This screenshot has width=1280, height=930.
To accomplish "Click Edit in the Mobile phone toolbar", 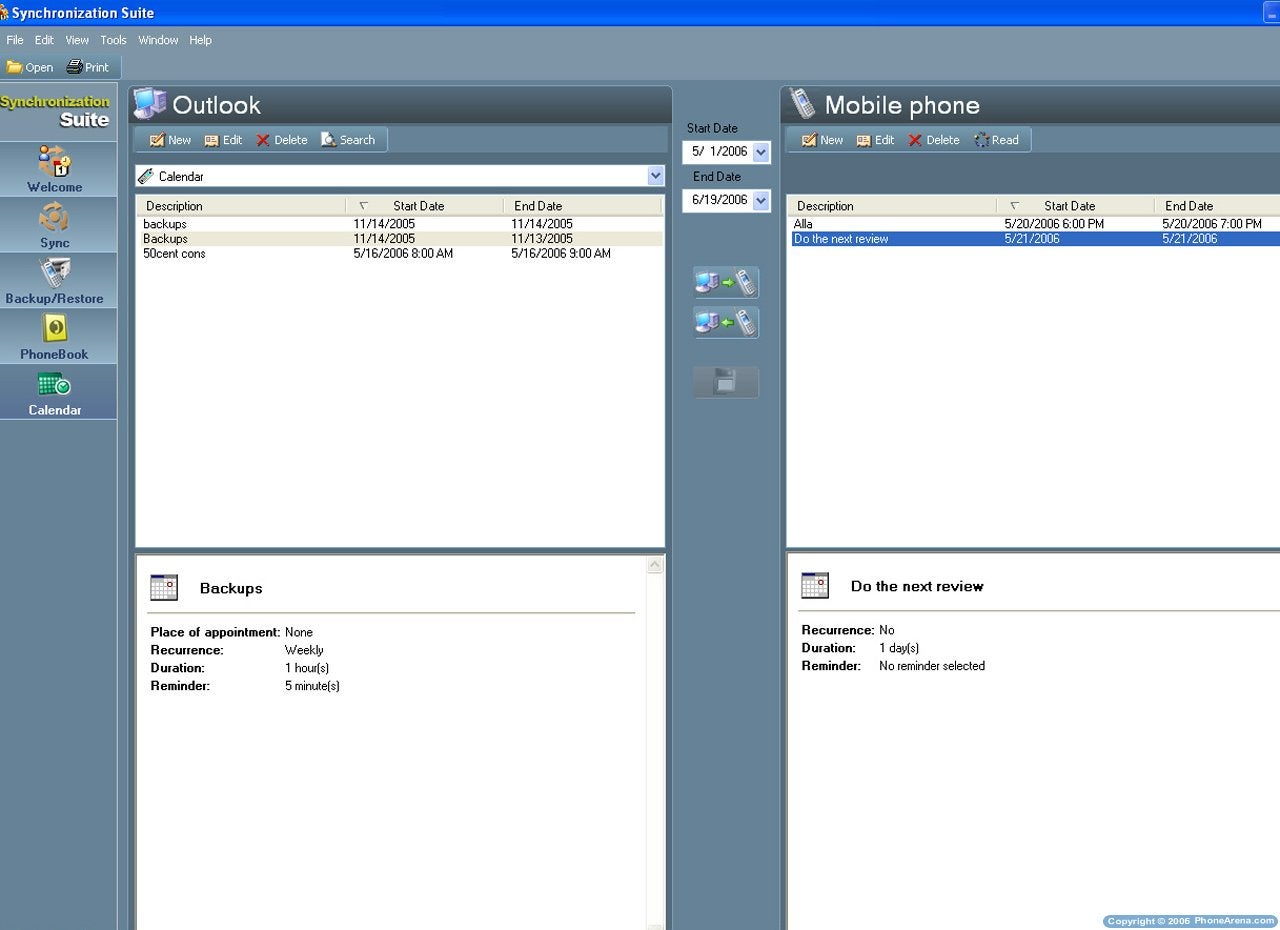I will click(x=875, y=140).
